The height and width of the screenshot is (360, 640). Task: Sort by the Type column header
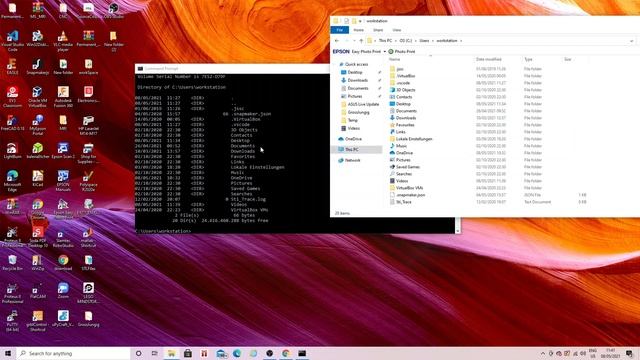[x=528, y=60]
